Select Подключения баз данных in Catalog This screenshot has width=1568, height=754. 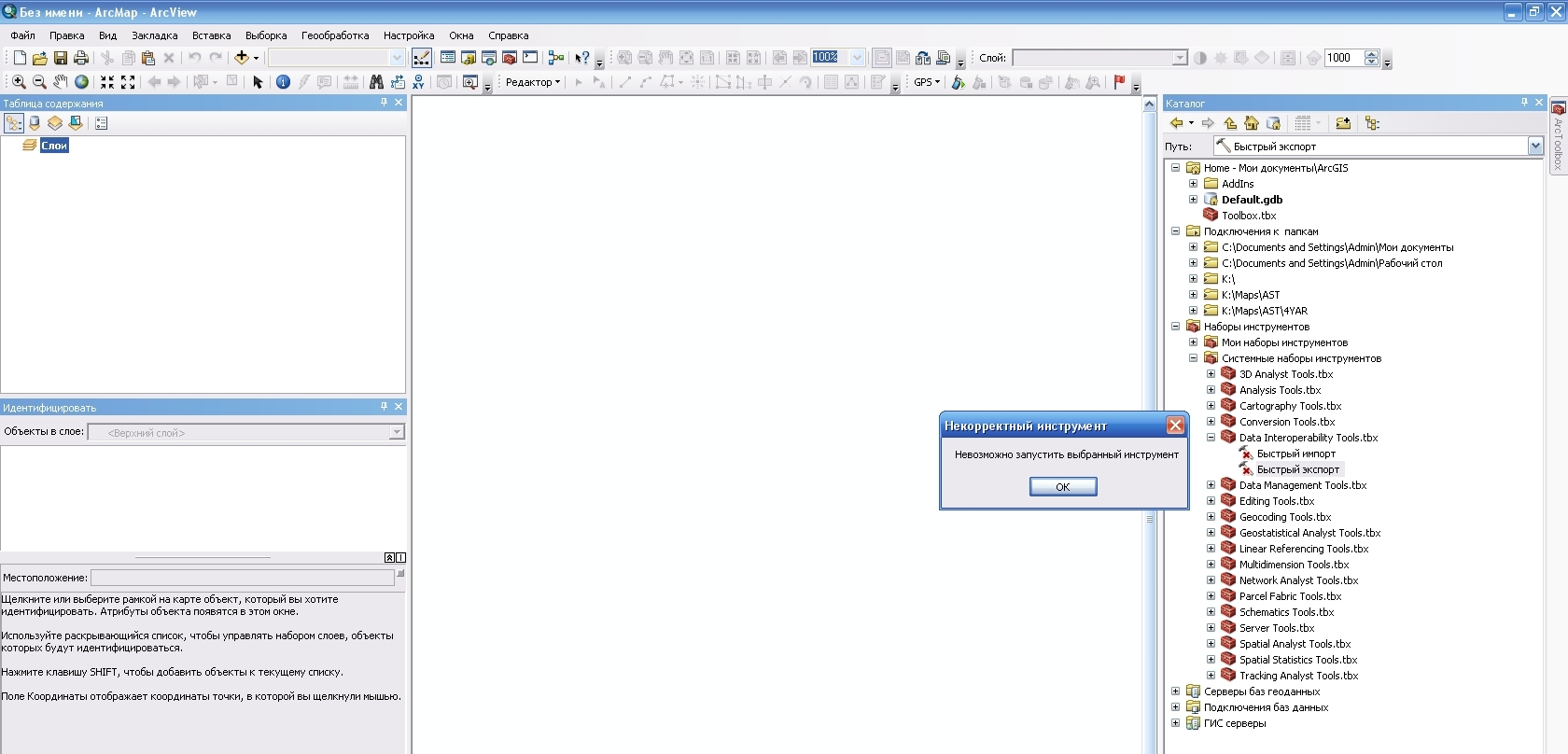point(1266,707)
